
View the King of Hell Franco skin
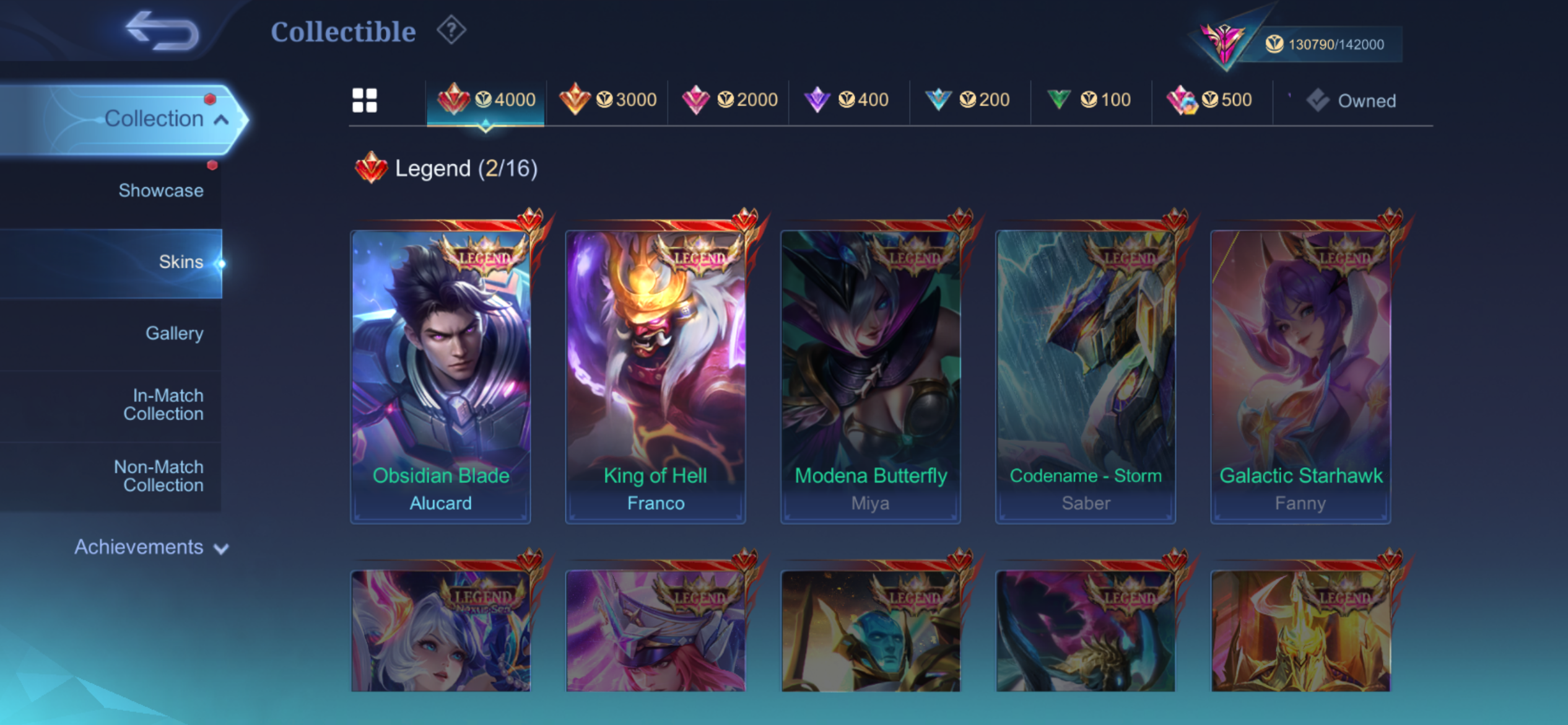(x=655, y=377)
